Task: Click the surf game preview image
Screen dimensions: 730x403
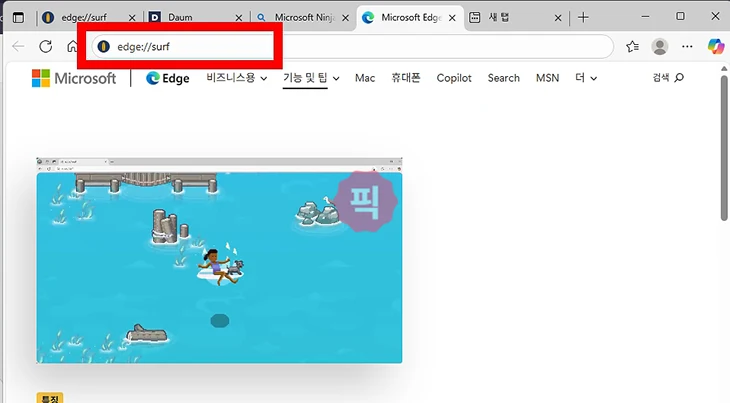Action: (x=219, y=261)
